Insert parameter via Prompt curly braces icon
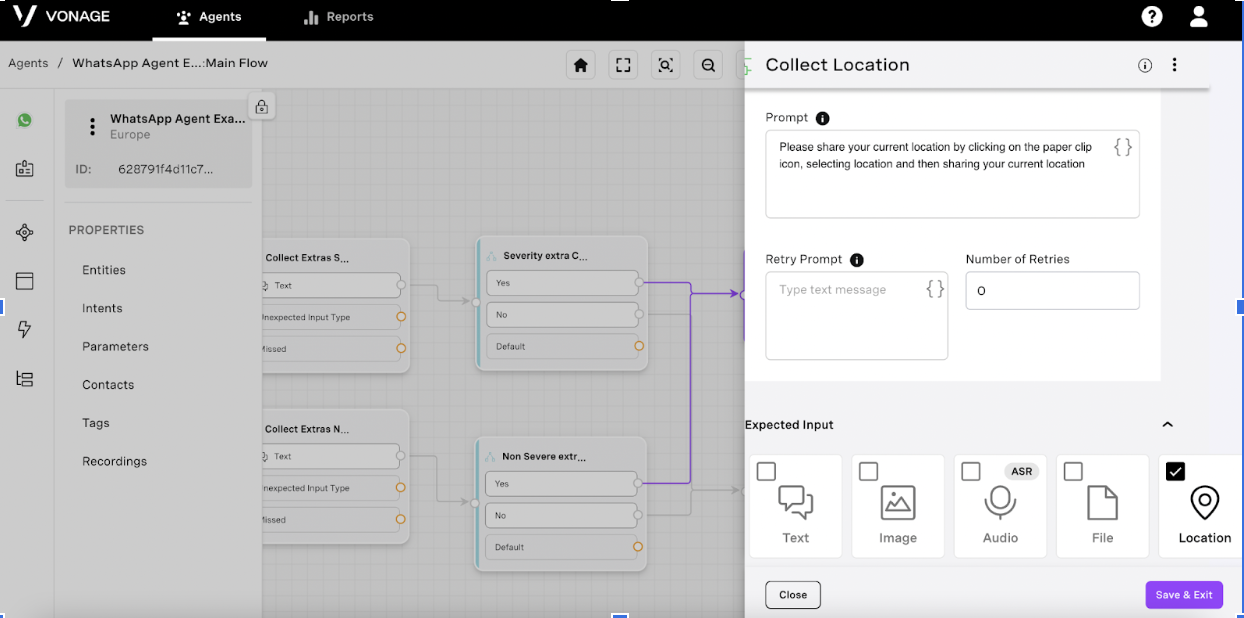 tap(1123, 147)
